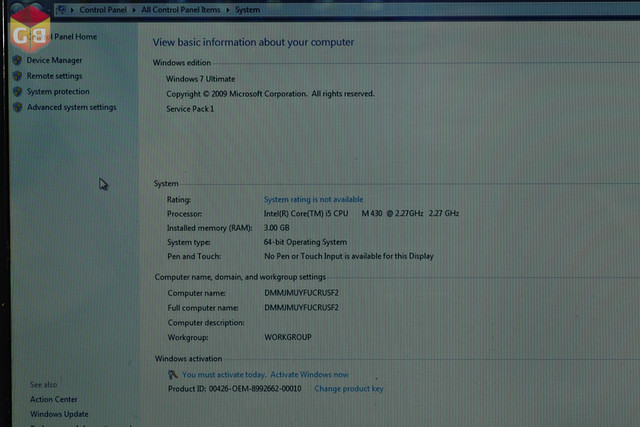Click the WORKGROUP value
The width and height of the screenshot is (640, 427).
pyautogui.click(x=288, y=337)
